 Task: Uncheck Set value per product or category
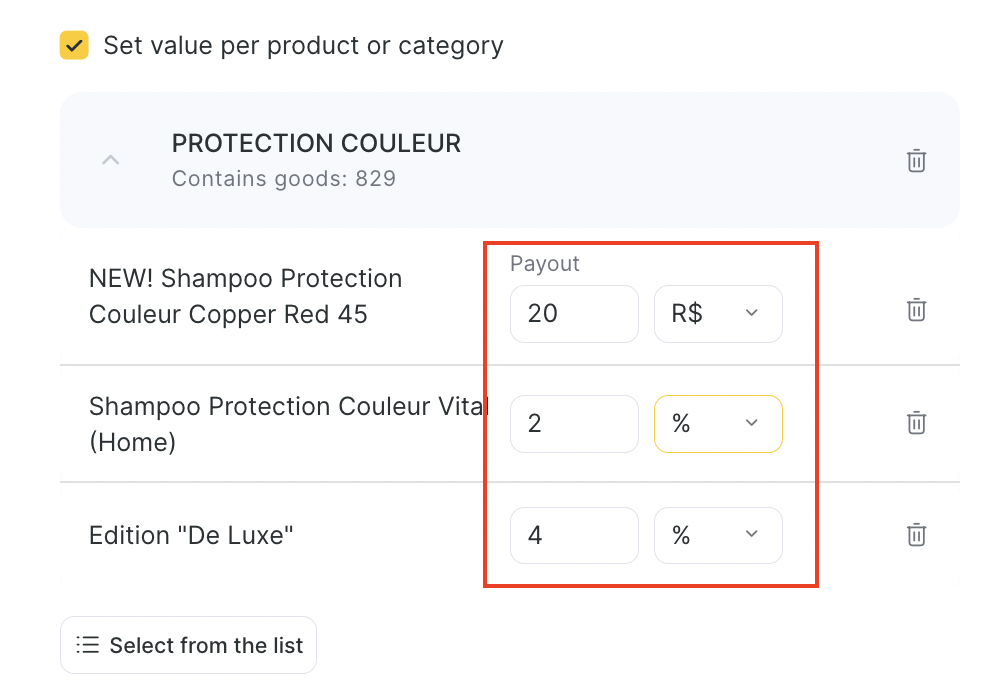tap(74, 45)
